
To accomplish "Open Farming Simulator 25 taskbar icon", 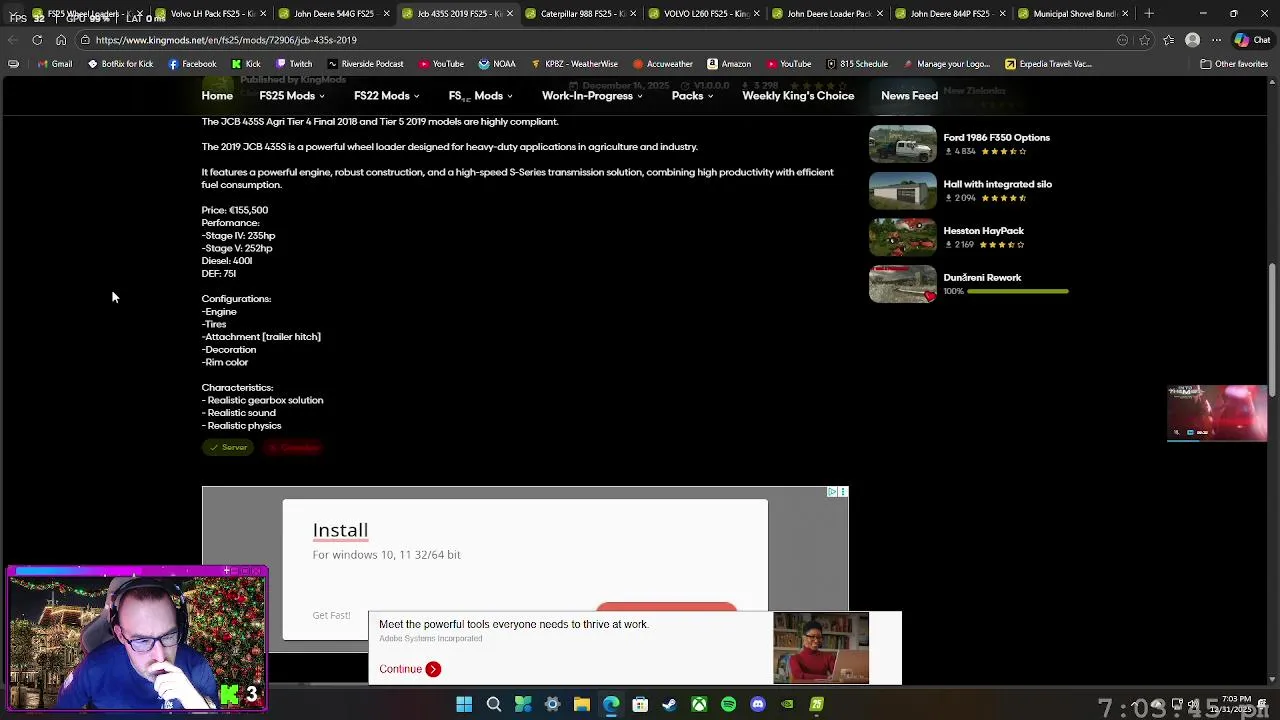I will click(x=817, y=705).
